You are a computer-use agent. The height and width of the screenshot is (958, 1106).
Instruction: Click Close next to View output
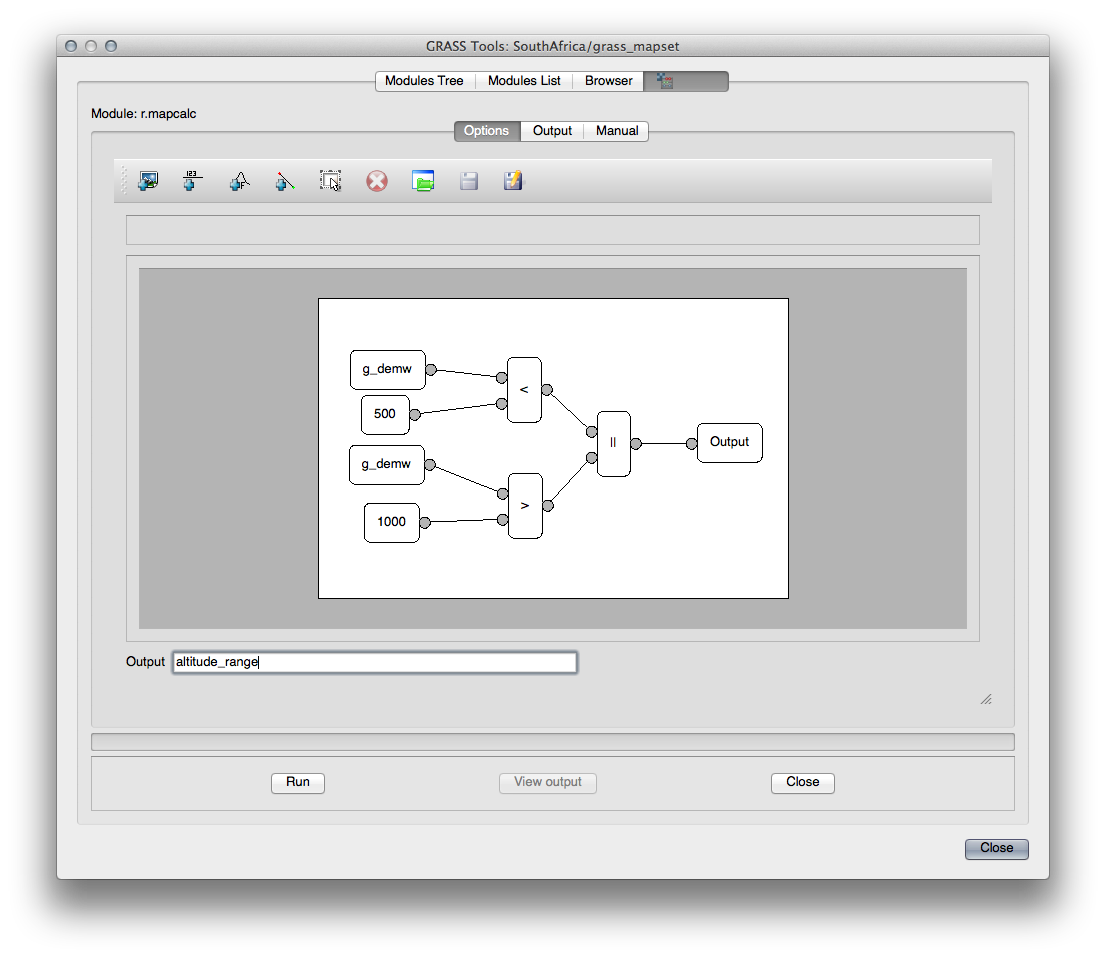[802, 782]
